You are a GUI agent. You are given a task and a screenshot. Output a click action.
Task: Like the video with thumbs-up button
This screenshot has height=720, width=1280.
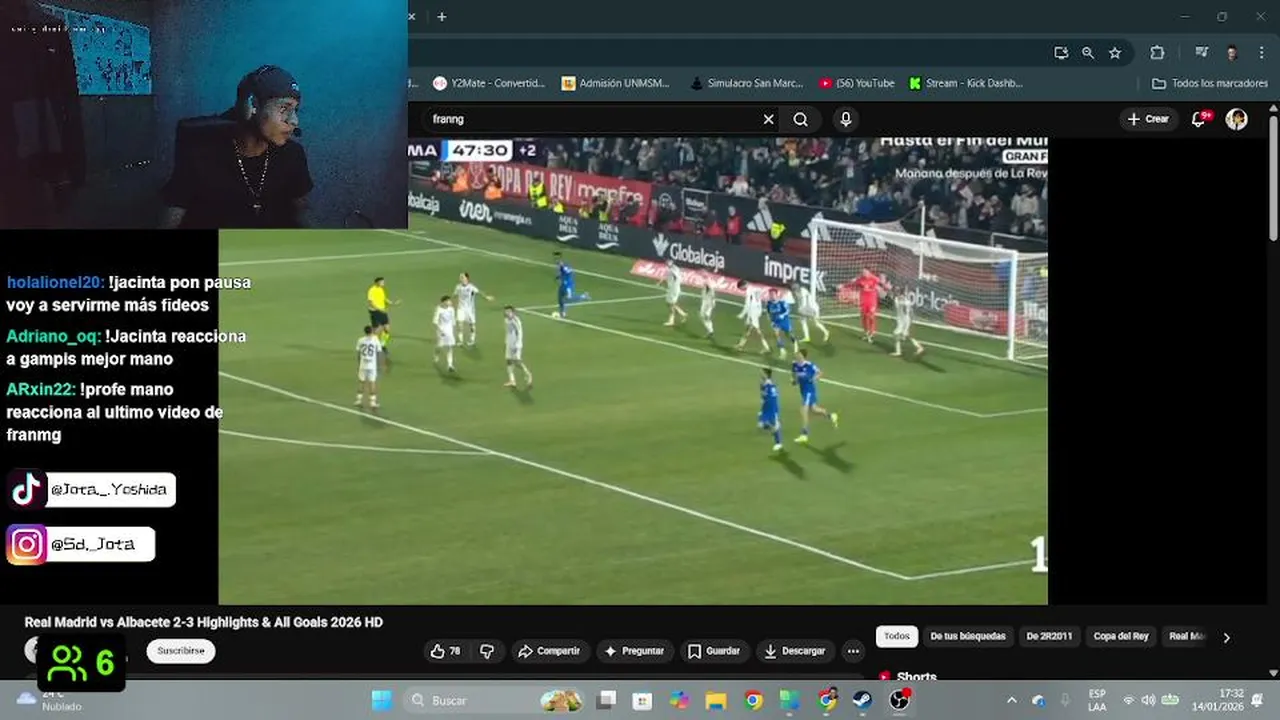coord(446,651)
